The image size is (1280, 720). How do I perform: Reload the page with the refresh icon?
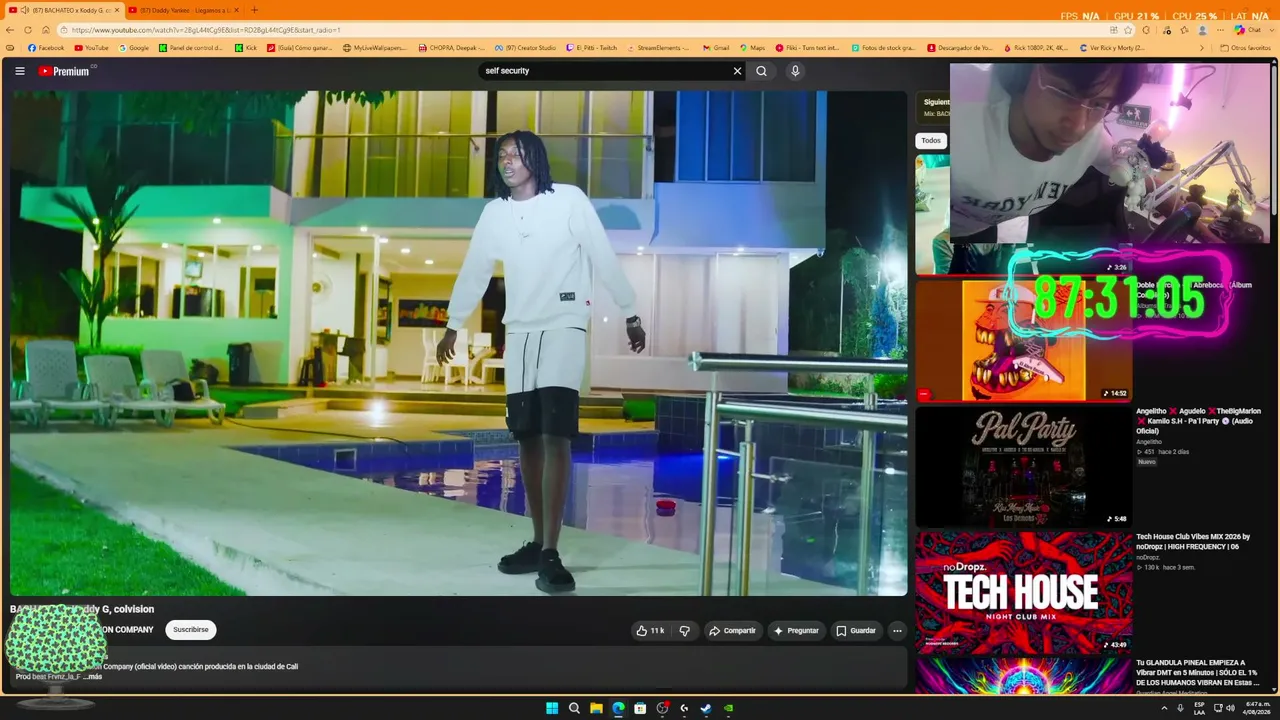point(28,30)
